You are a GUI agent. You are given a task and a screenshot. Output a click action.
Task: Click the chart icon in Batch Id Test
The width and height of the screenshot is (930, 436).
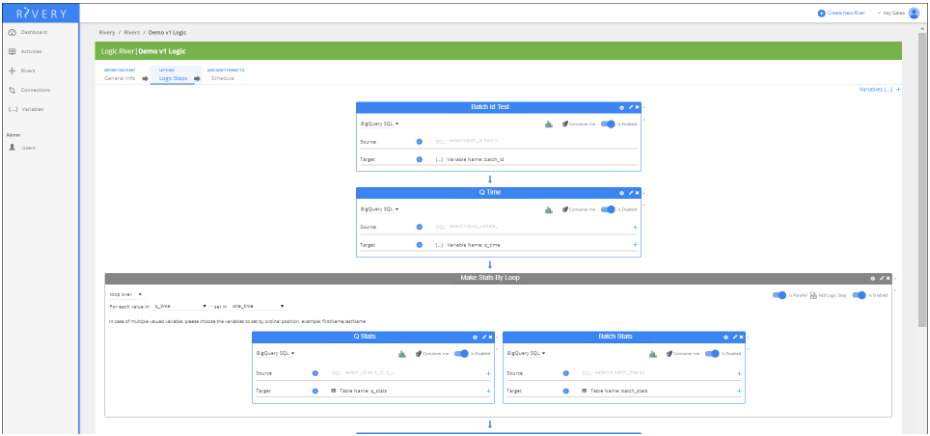tap(549, 124)
